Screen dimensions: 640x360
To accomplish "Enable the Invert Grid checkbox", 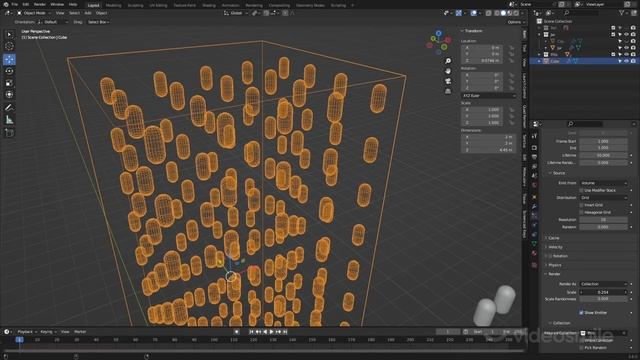I will [x=581, y=205].
